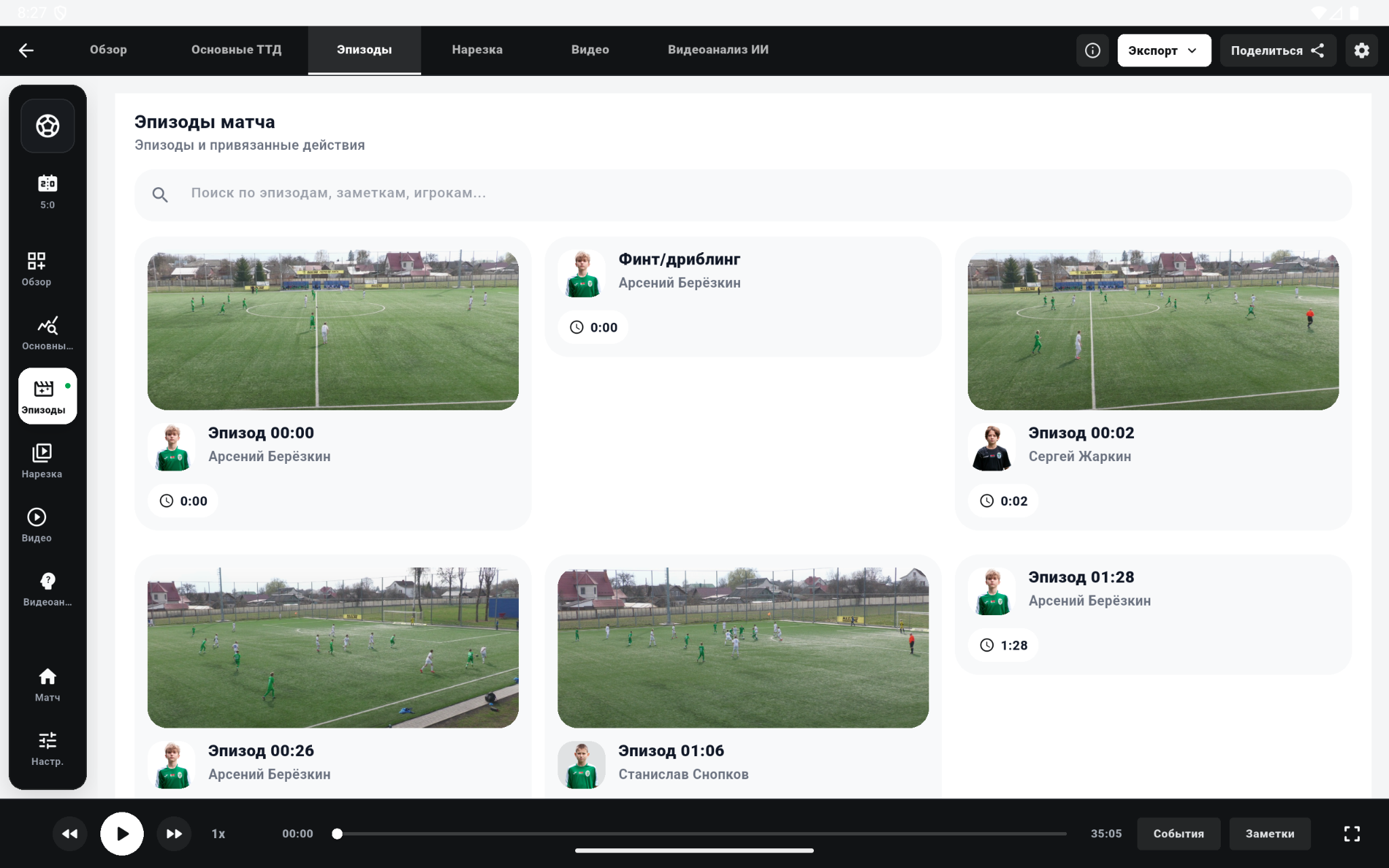Focus the episode search field
1389x868 pixels.
click(x=743, y=195)
